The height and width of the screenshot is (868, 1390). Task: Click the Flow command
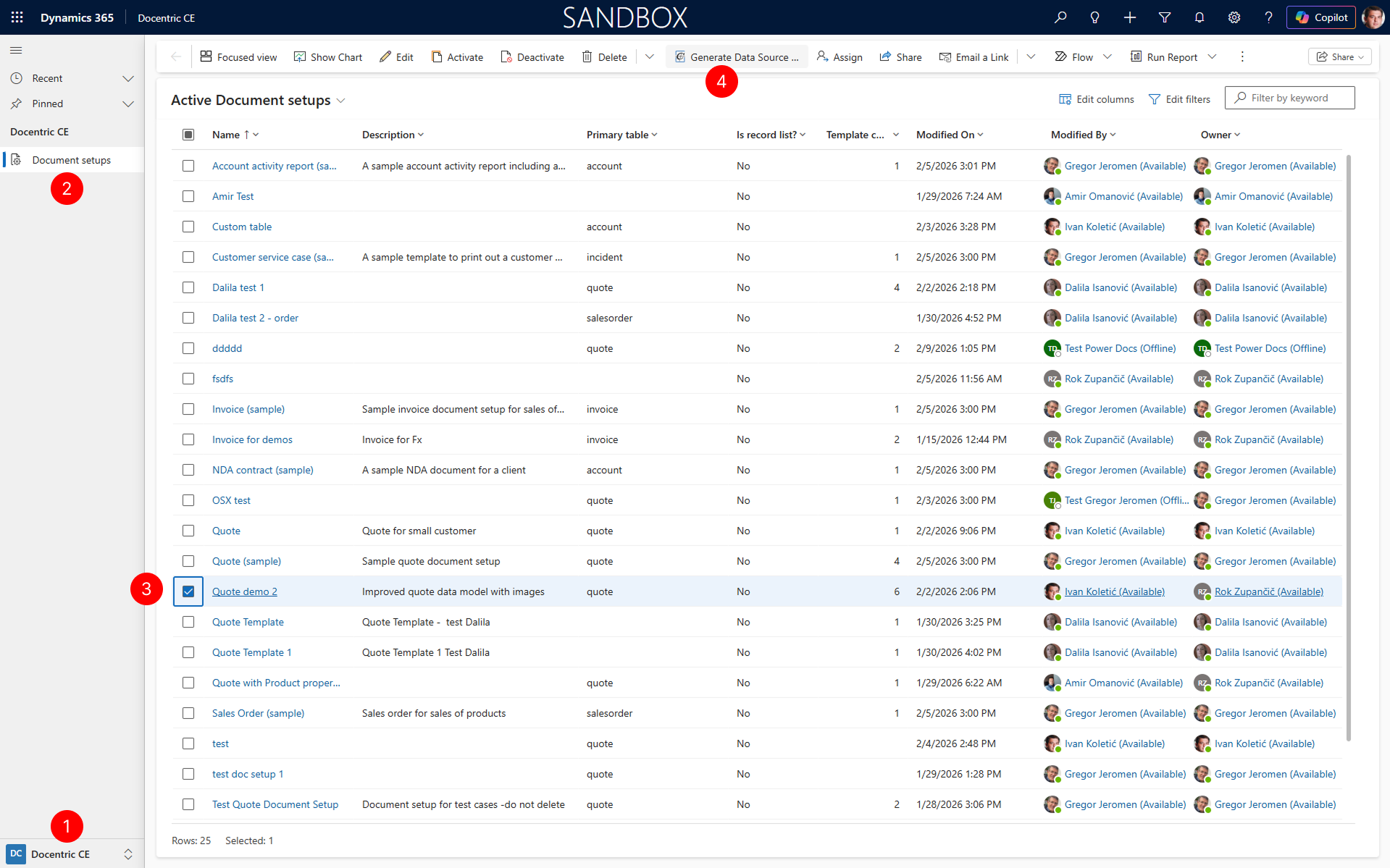[x=1074, y=56]
